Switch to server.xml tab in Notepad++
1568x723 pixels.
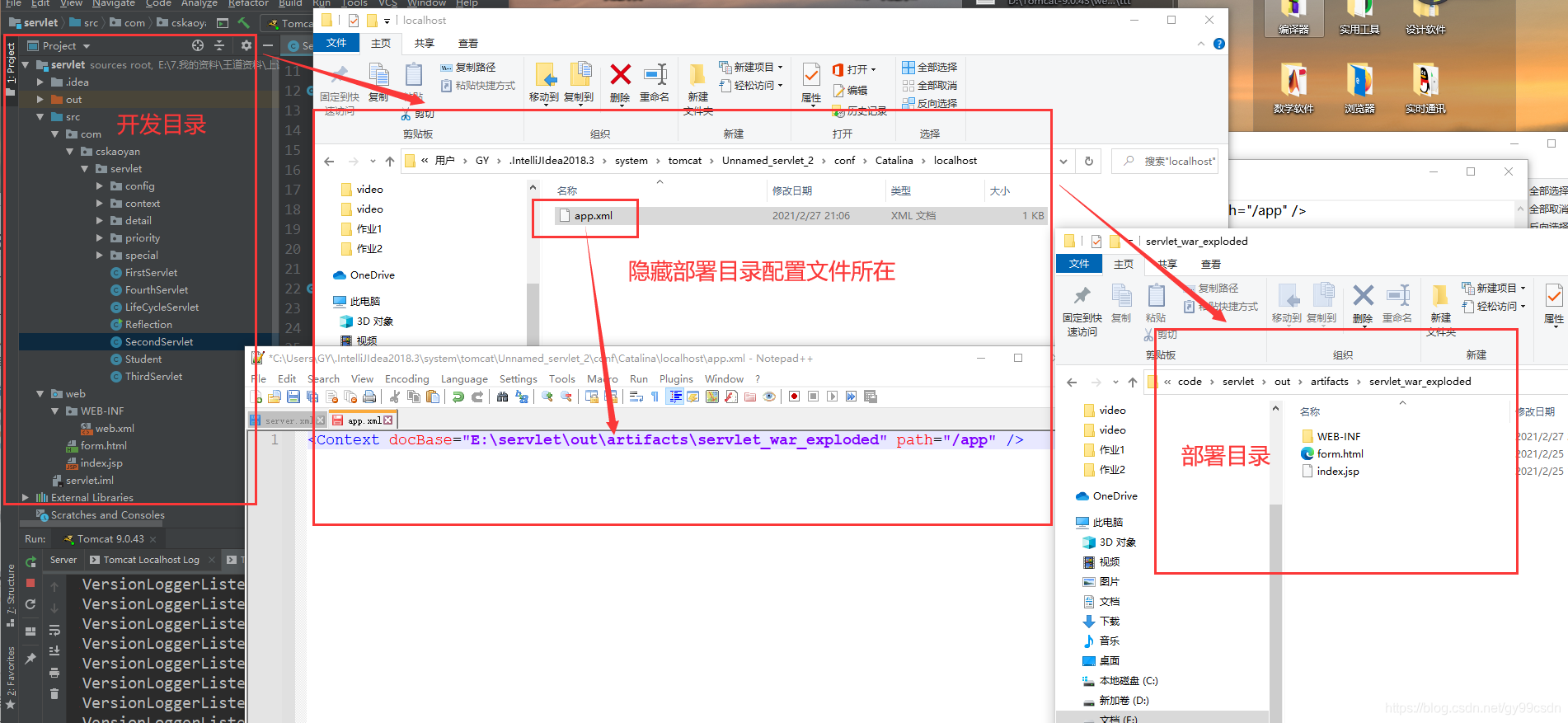pos(287,420)
